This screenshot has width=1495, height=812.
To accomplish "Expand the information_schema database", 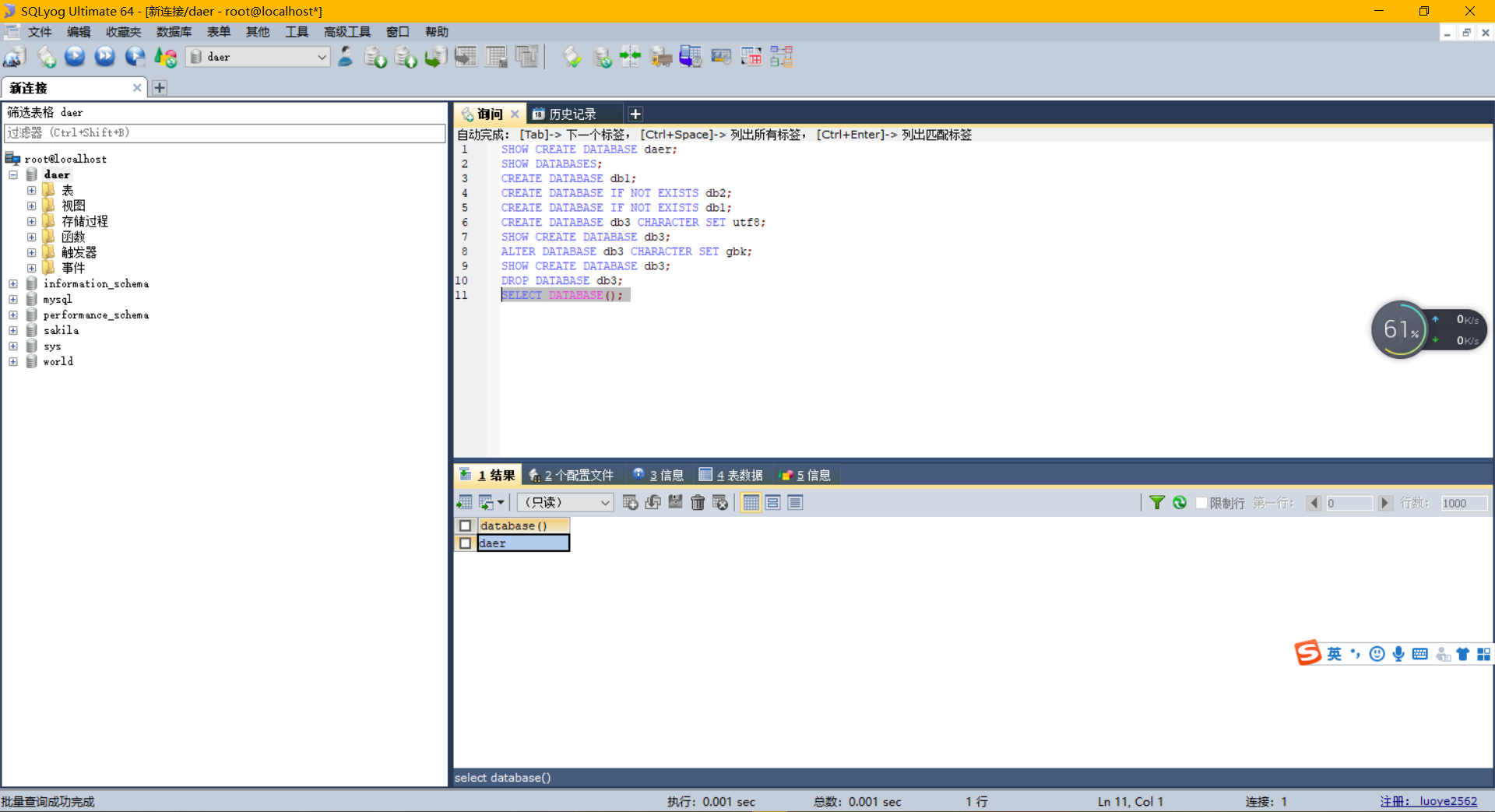I will [13, 283].
